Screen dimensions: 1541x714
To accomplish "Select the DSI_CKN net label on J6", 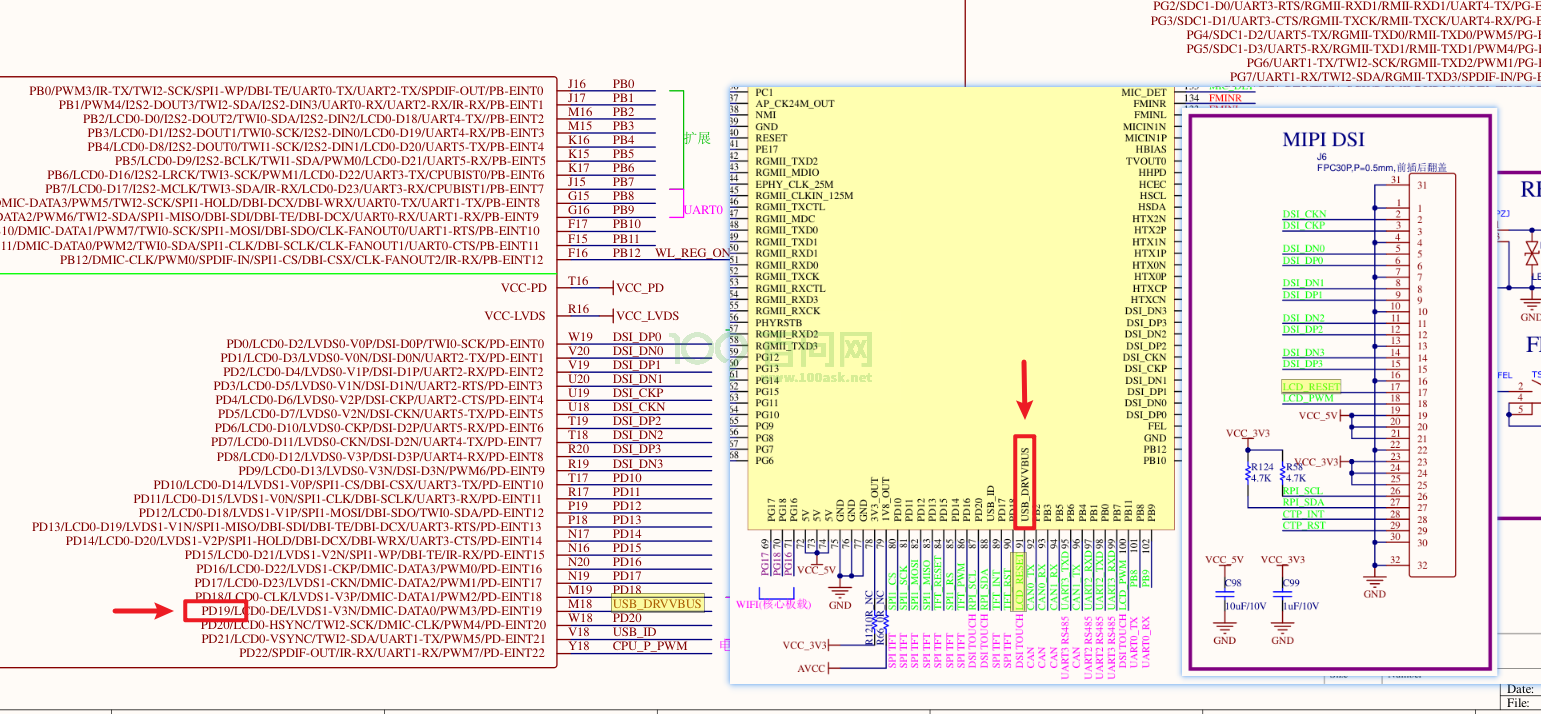I will coord(1304,214).
